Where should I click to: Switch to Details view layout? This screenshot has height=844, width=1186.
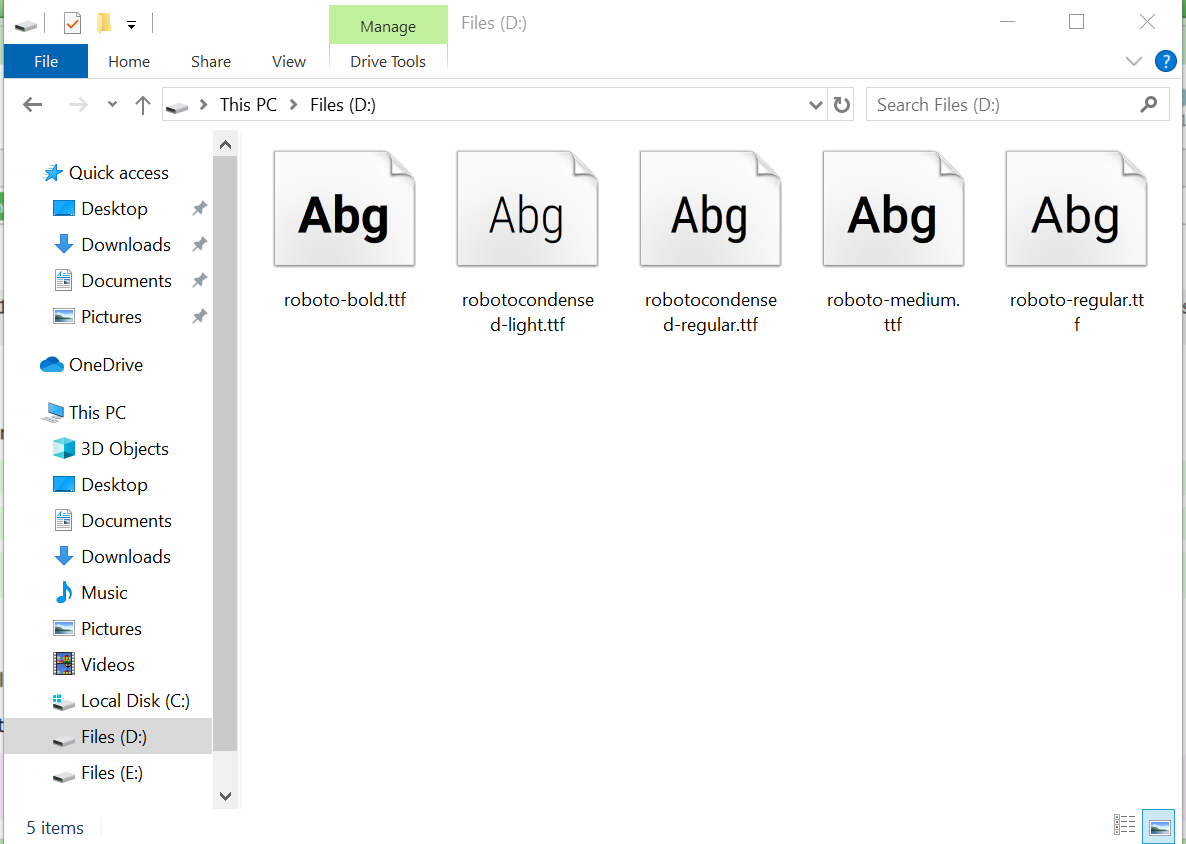1124,825
